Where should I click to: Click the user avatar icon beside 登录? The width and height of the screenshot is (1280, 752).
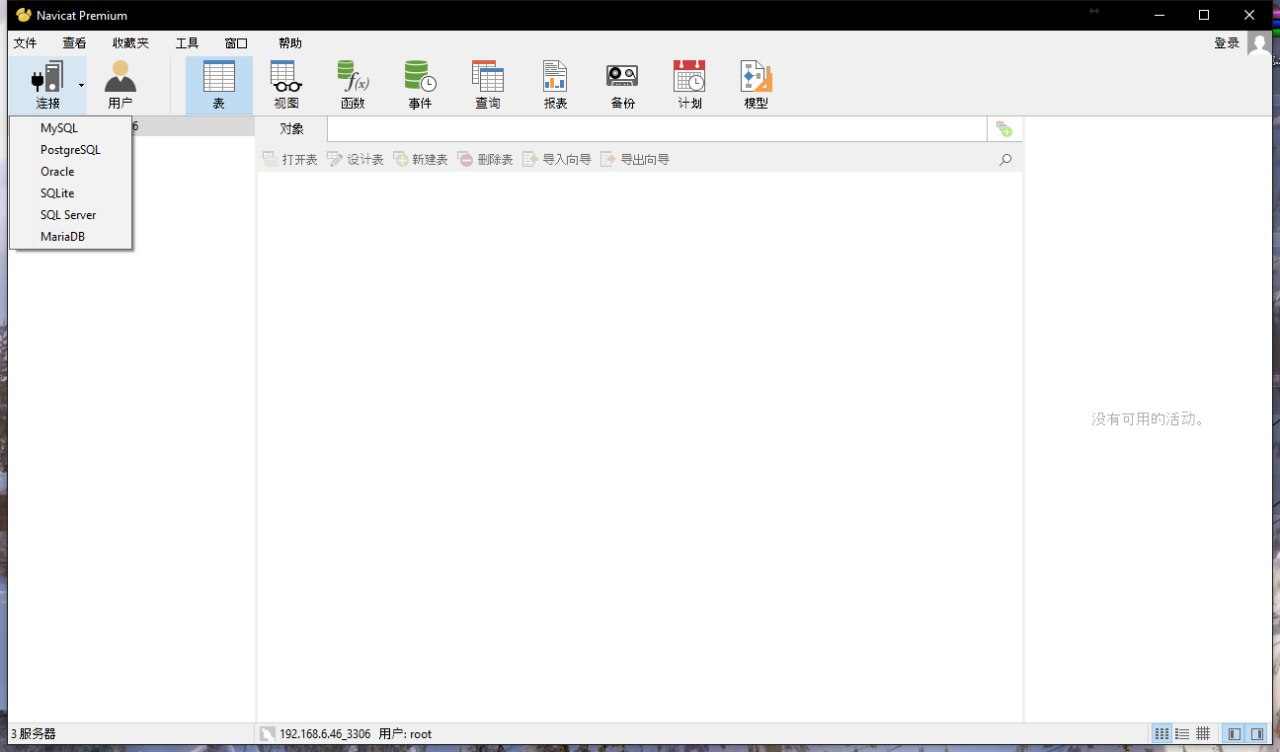[x=1259, y=44]
